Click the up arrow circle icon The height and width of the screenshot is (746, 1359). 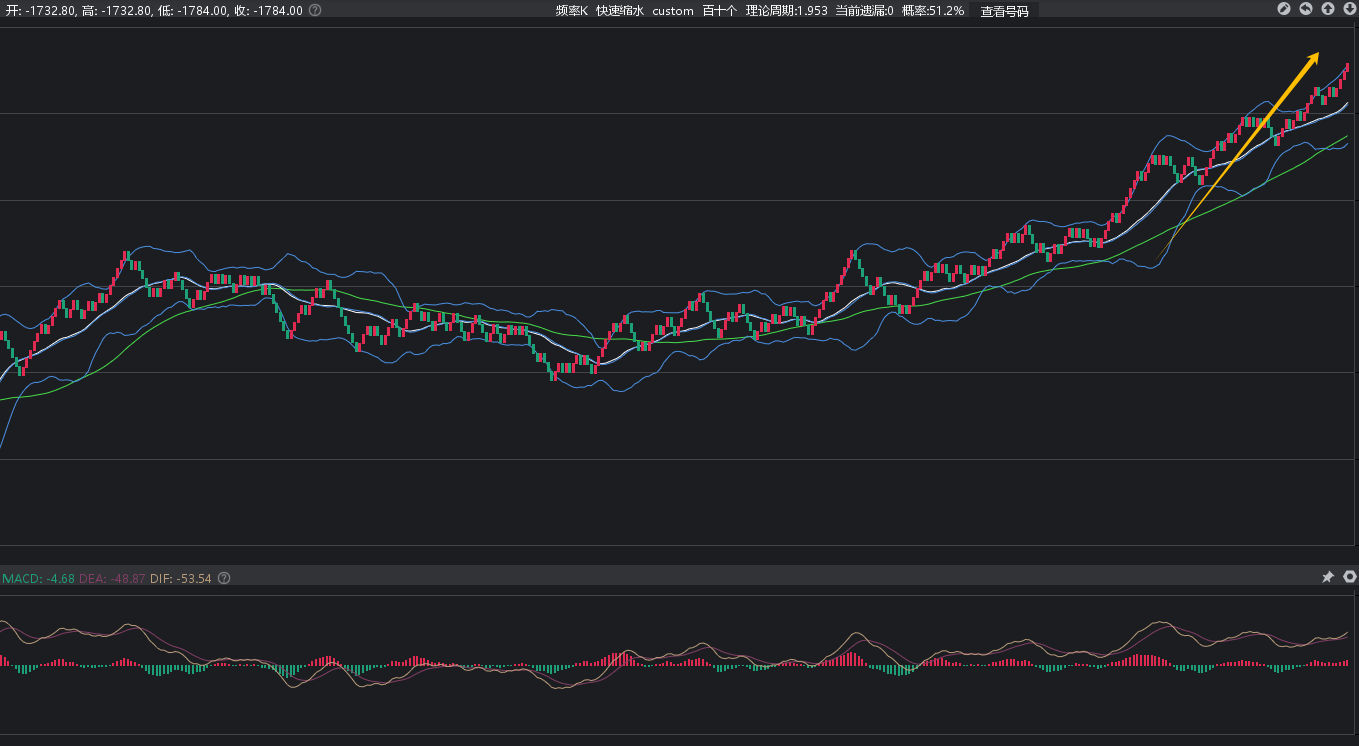coord(1328,9)
